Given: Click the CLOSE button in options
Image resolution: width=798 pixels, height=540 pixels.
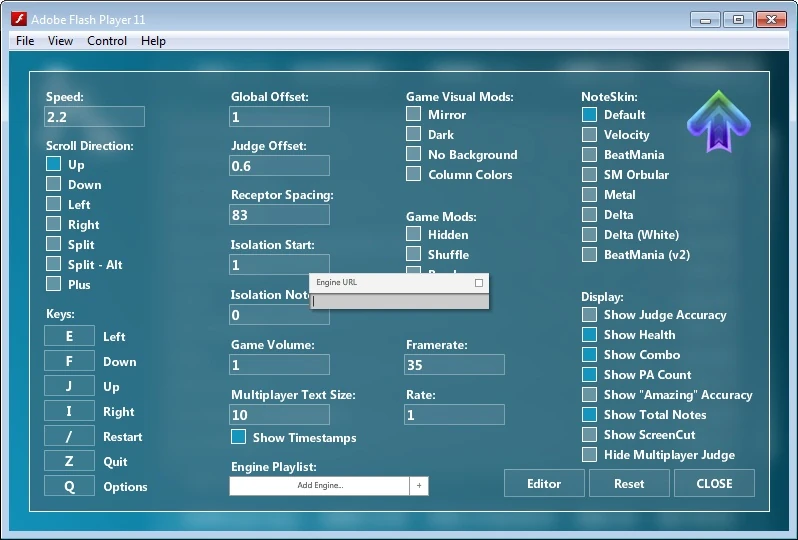Looking at the screenshot, I should coord(714,483).
